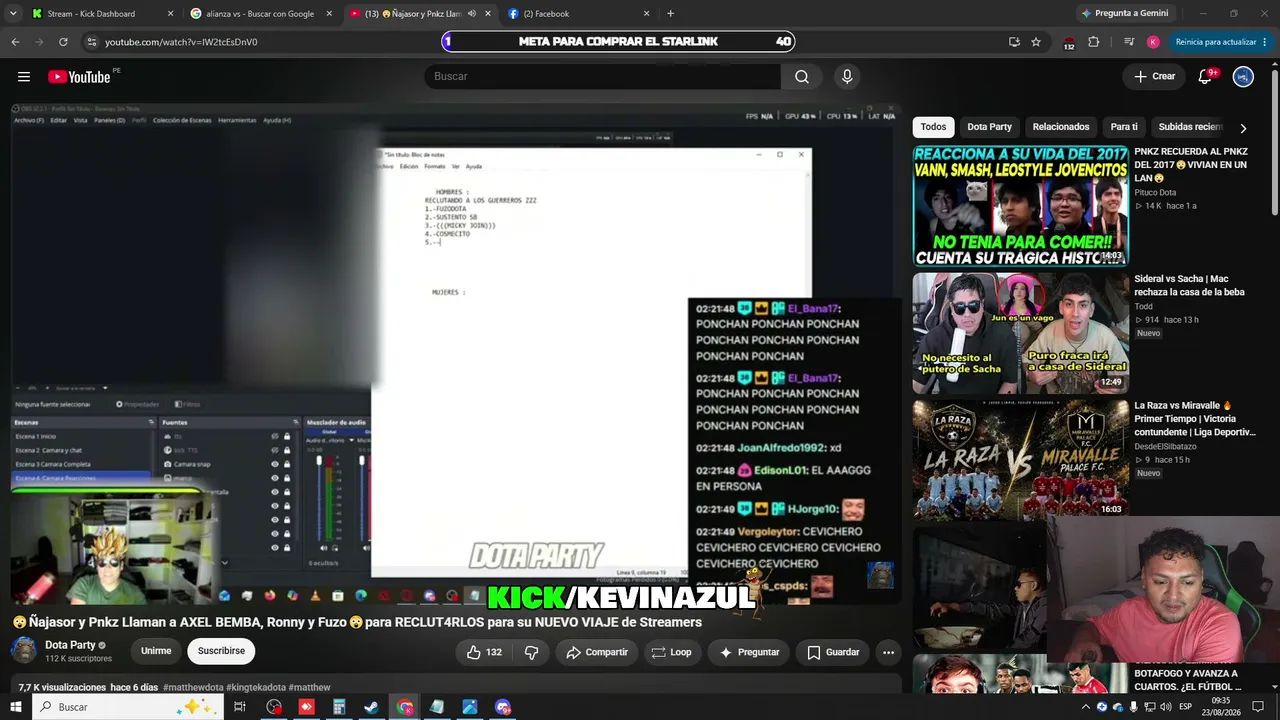Click the Loop button
The height and width of the screenshot is (720, 1280).
tap(672, 652)
